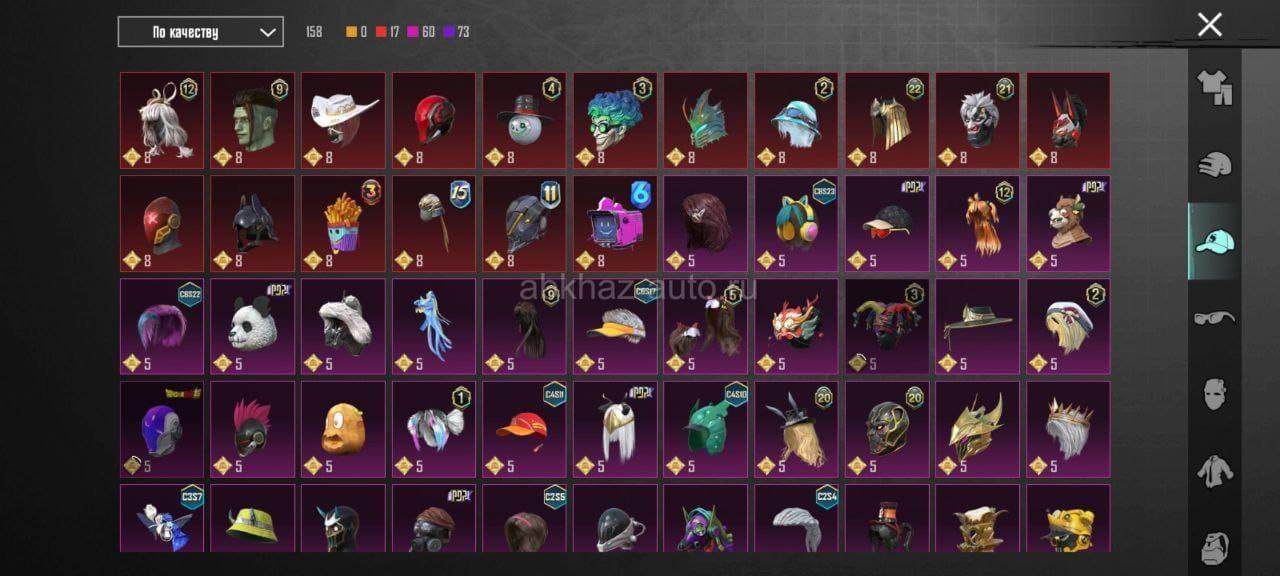Select the cap headwear category icon
Image resolution: width=1280 pixels, height=576 pixels.
1215,241
